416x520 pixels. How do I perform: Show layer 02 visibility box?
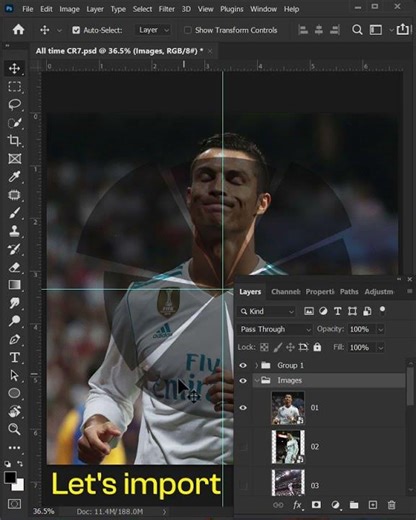coord(243,447)
